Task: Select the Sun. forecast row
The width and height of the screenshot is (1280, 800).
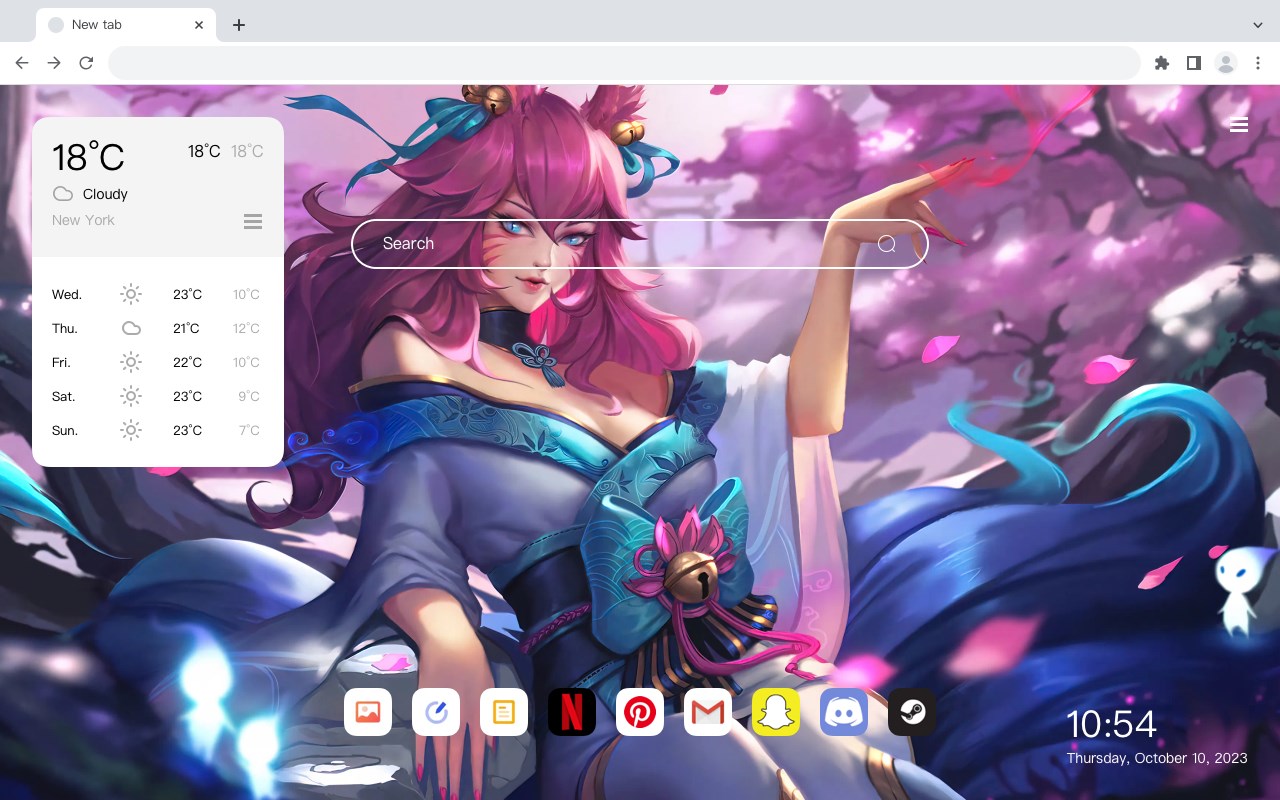Action: [157, 430]
